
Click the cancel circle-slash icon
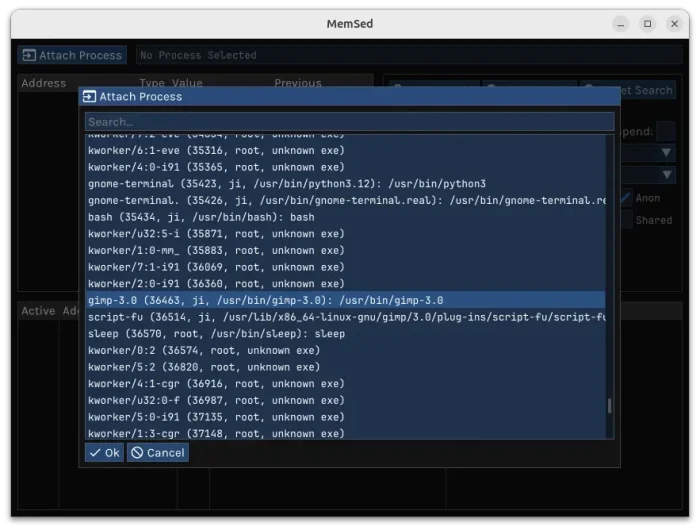pyautogui.click(x=136, y=453)
